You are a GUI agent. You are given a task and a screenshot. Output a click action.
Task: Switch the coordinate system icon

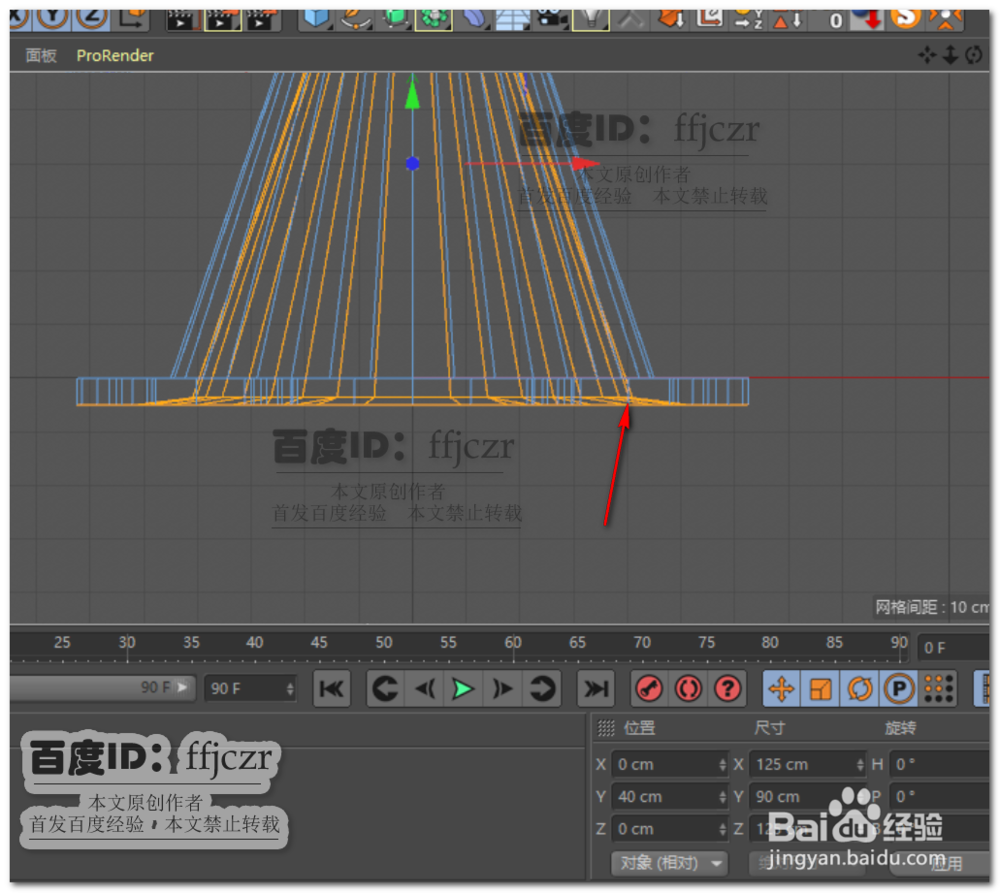point(133,18)
